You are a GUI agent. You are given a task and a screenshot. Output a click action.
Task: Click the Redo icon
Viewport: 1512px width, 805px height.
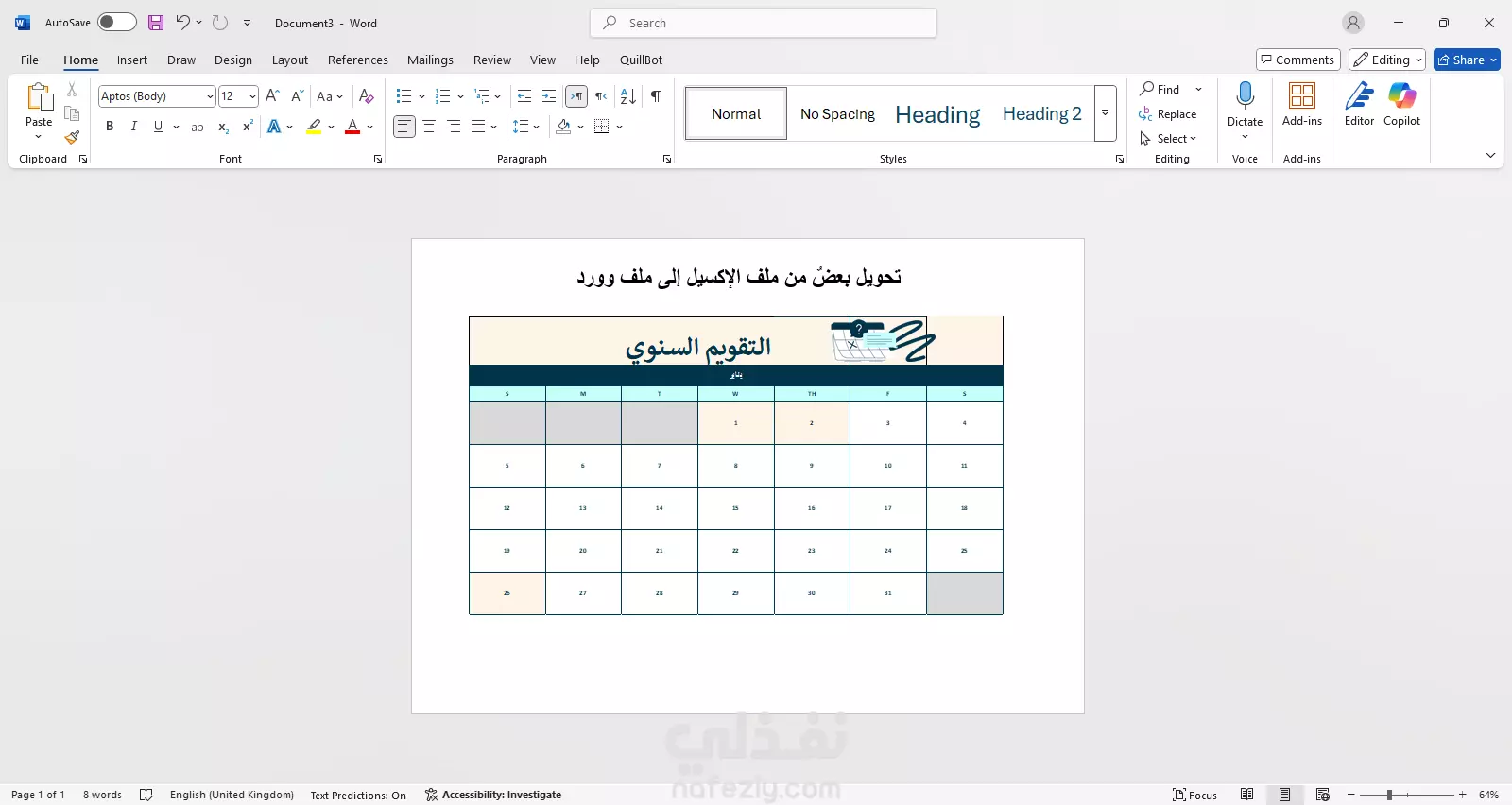(220, 23)
